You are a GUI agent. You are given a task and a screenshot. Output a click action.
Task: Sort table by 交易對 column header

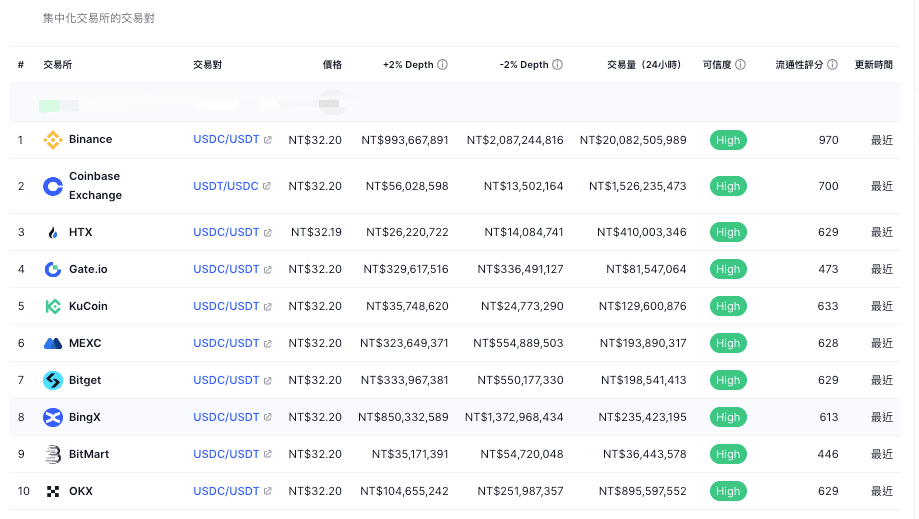coord(207,64)
